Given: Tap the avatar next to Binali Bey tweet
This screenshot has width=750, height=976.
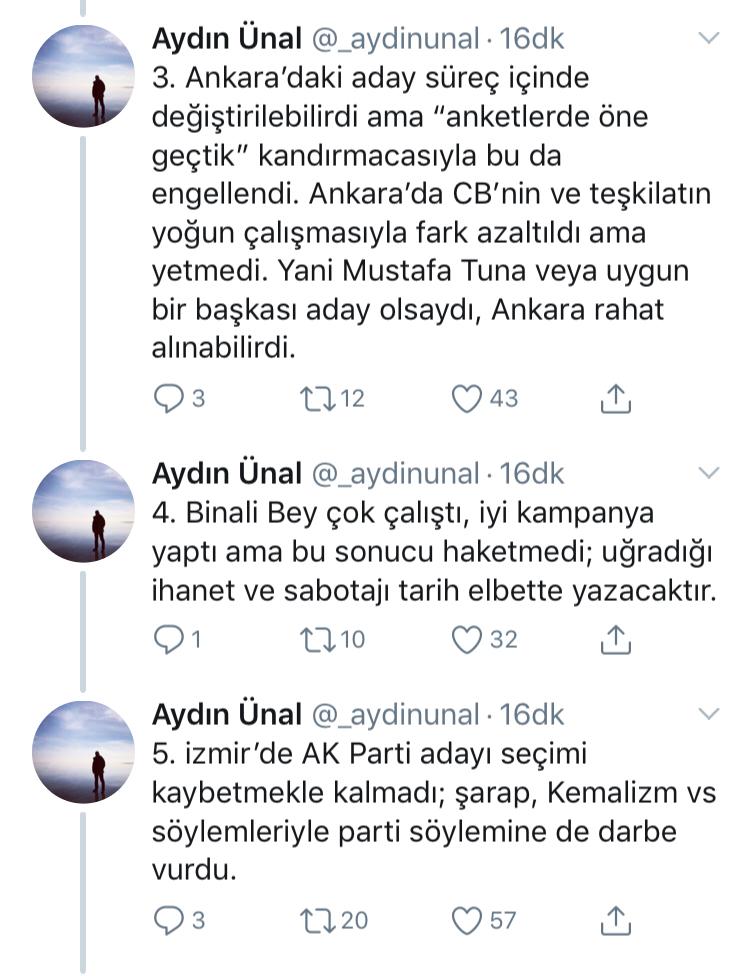Looking at the screenshot, I should tap(83, 510).
